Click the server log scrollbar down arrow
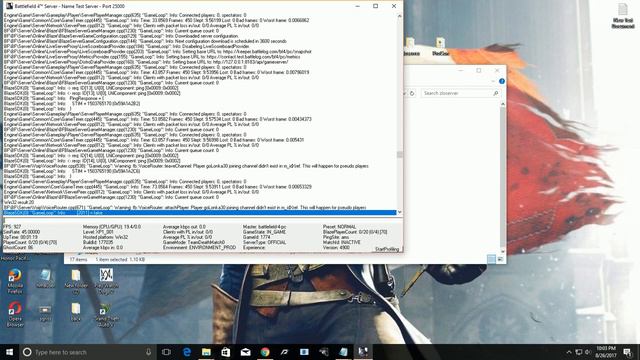The width and height of the screenshot is (640, 360). (399, 212)
